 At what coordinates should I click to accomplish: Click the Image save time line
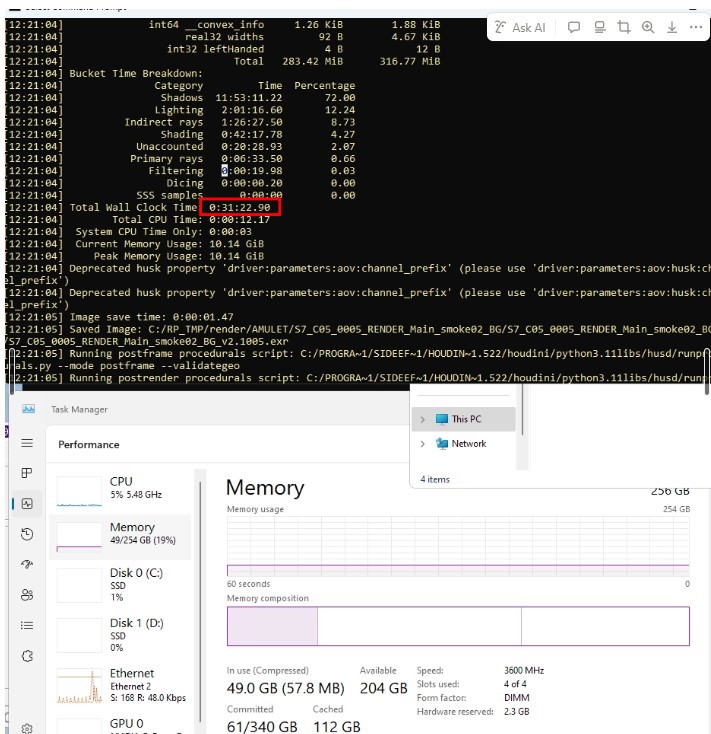151,317
